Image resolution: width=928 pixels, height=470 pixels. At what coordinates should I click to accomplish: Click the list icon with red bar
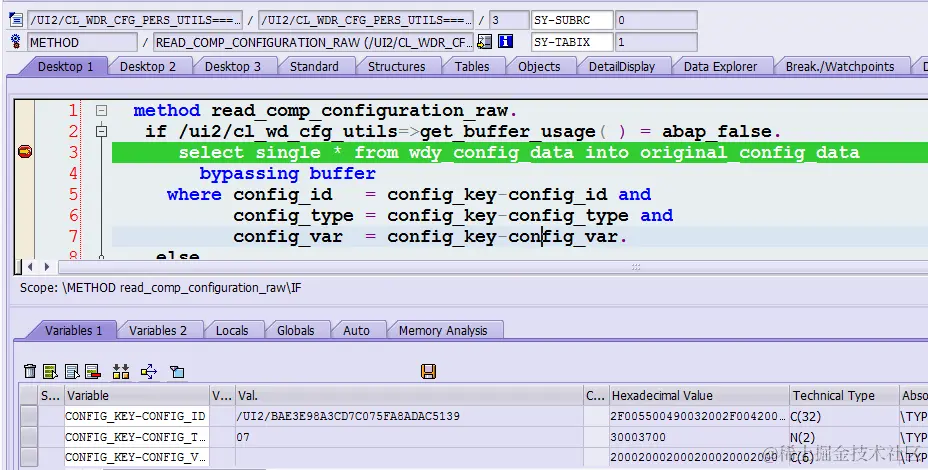pyautogui.click(x=93, y=371)
